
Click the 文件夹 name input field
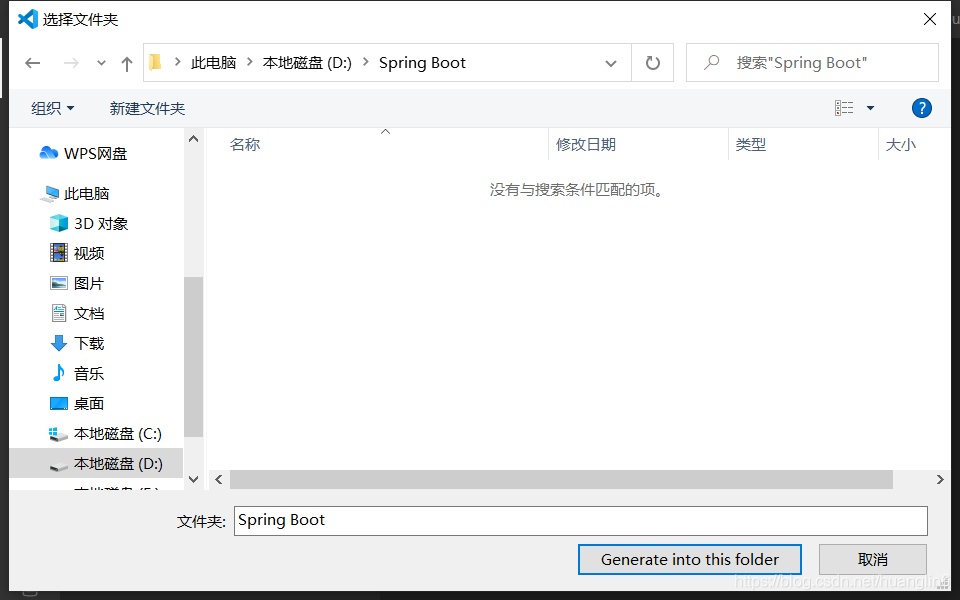tap(580, 520)
